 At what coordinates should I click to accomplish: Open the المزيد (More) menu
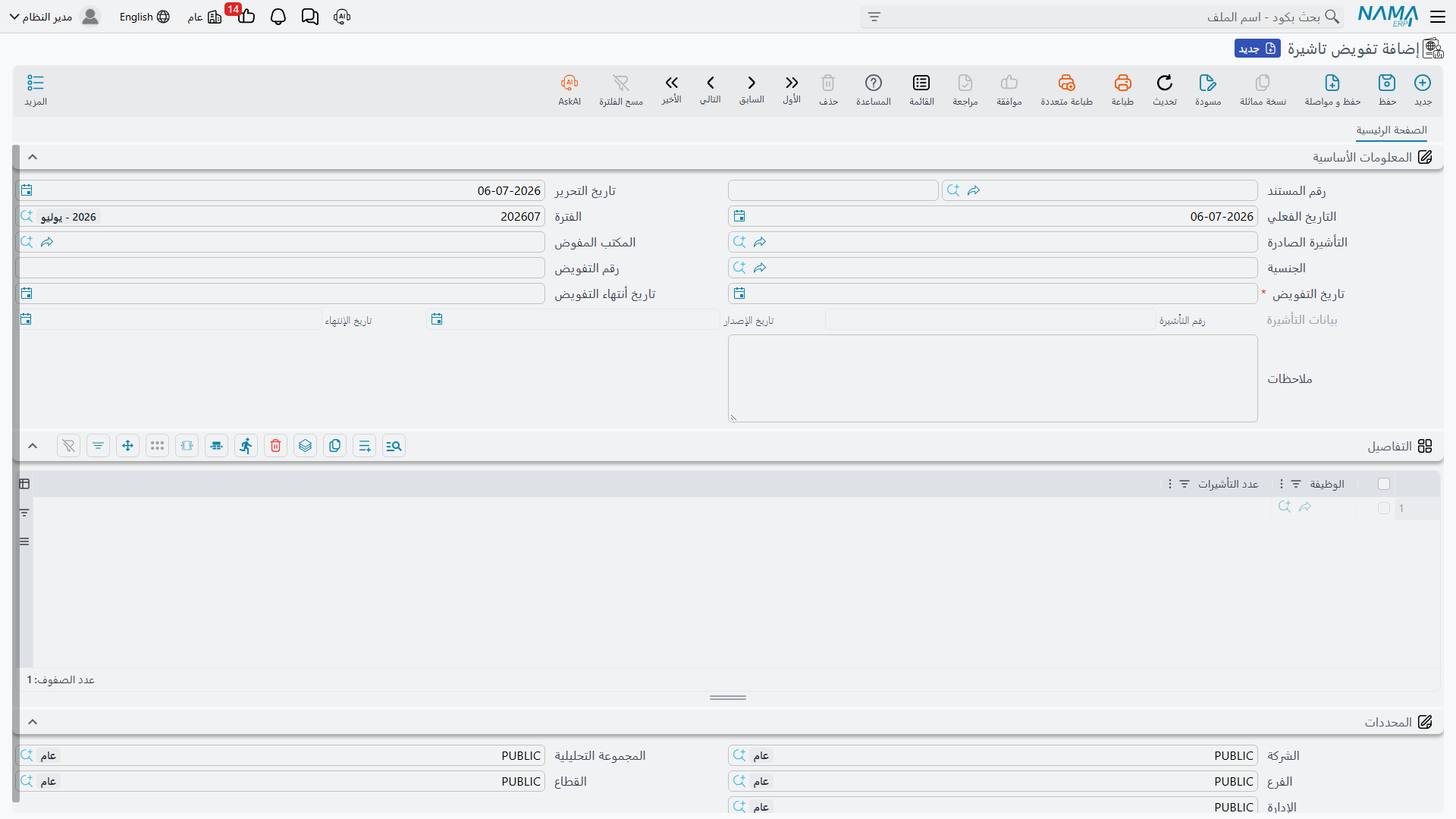tap(36, 89)
